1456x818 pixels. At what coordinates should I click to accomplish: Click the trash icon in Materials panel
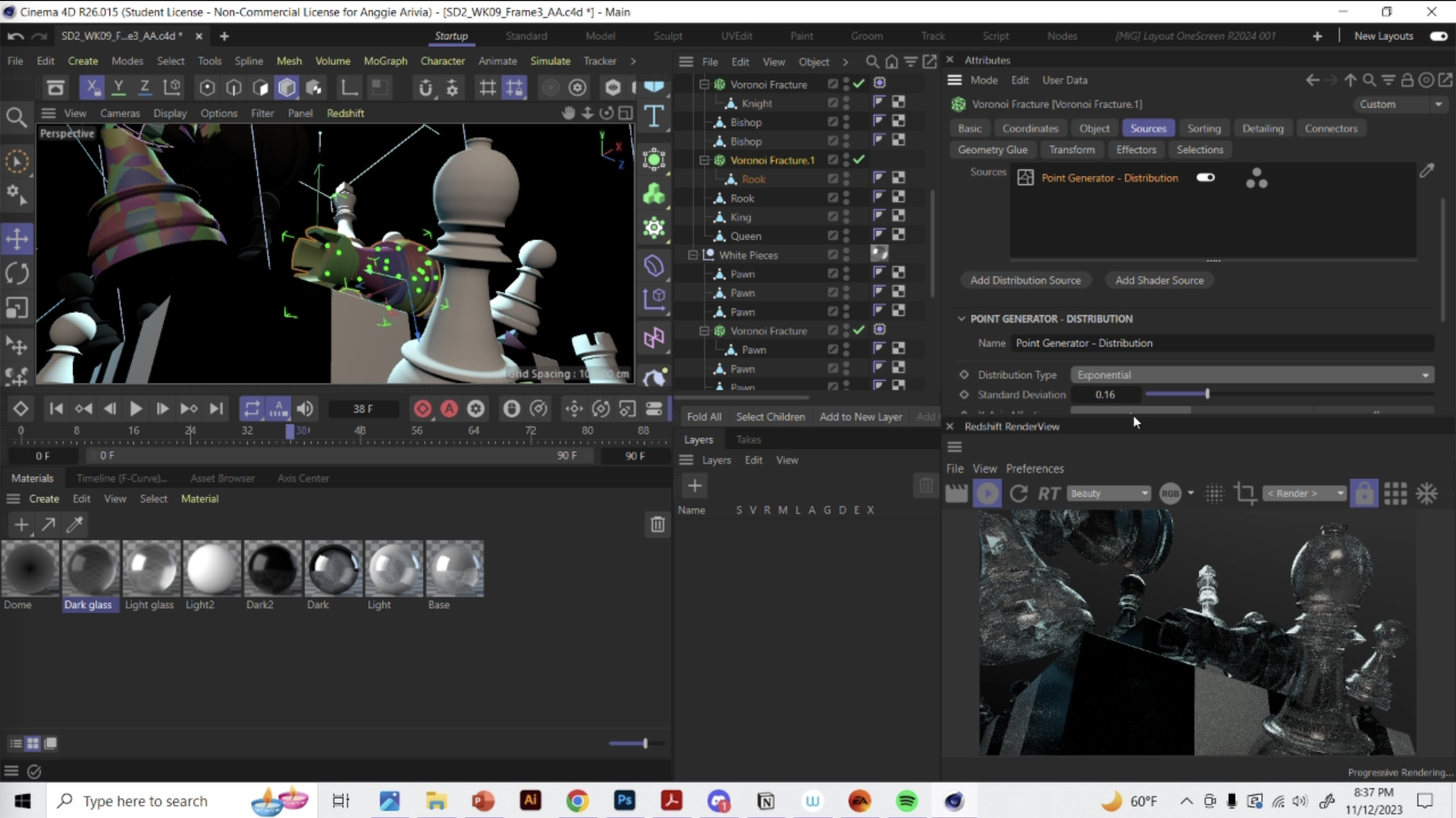tap(658, 525)
